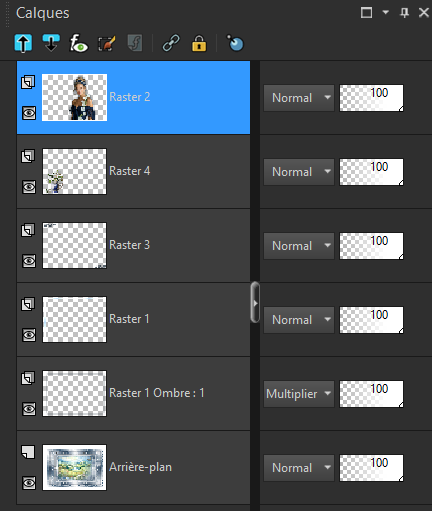The width and height of the screenshot is (432, 511).
Task: Click the link layers chain icon
Action: pos(171,43)
